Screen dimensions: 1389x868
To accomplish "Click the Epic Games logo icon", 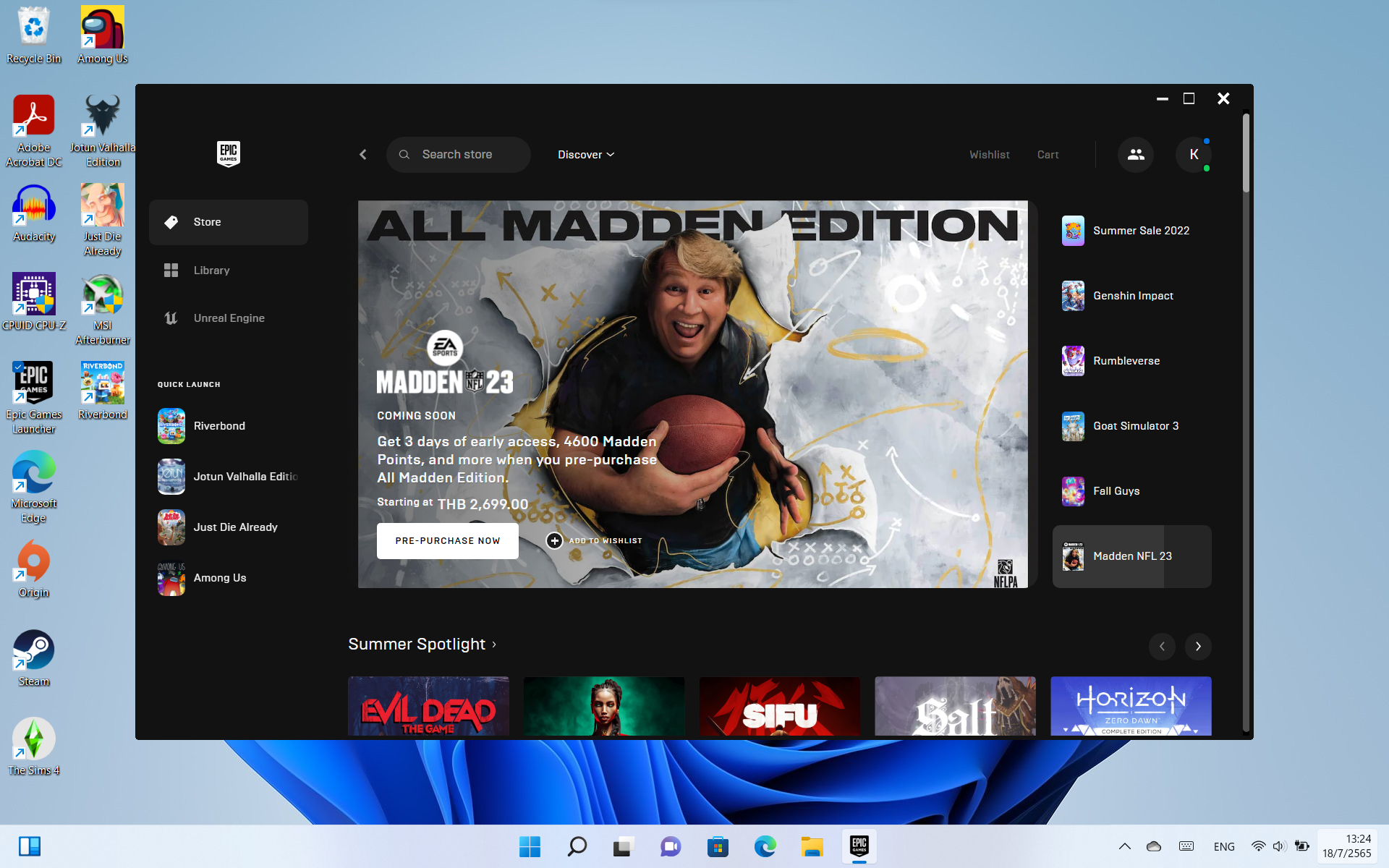I will tap(228, 153).
